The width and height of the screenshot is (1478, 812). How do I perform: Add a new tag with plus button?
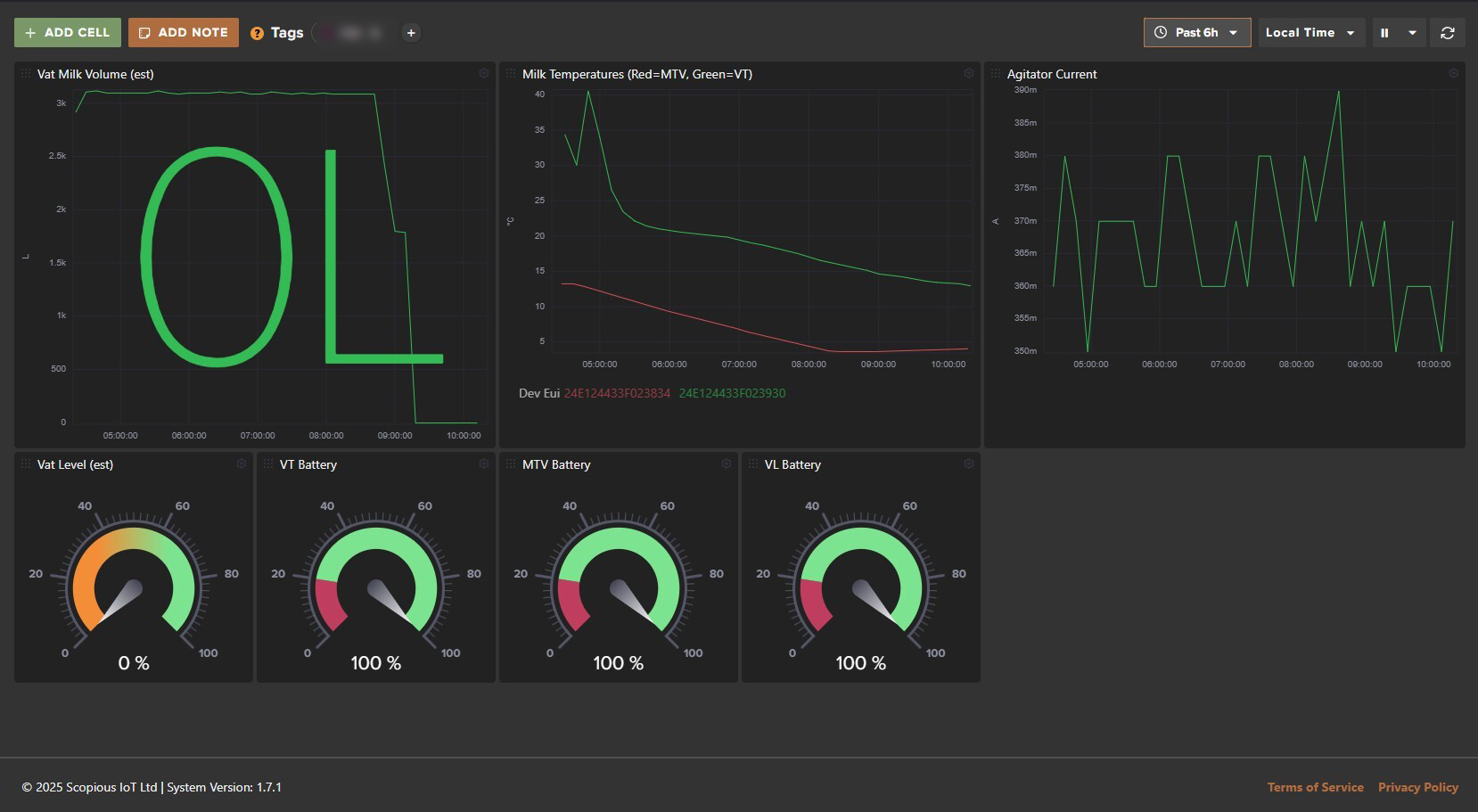coord(411,33)
